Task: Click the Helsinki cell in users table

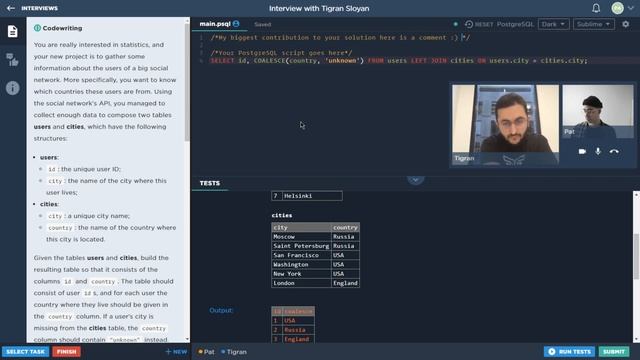Action: [x=312, y=196]
